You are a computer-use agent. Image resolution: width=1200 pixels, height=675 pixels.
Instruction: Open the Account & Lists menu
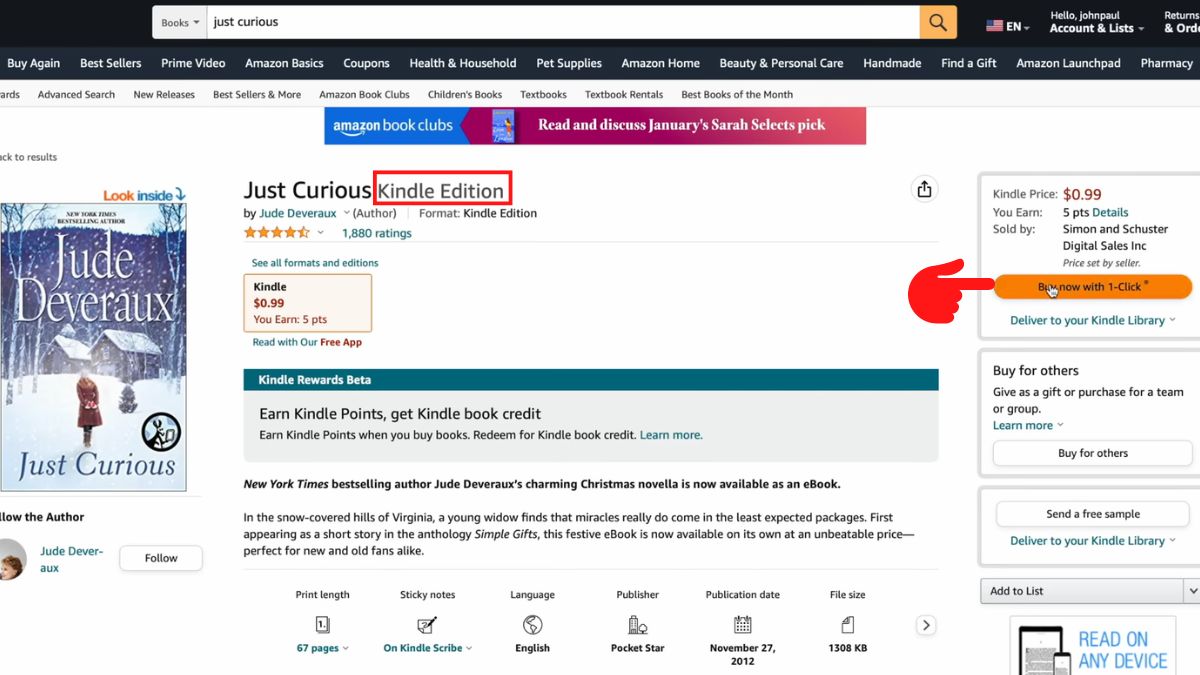click(1096, 22)
